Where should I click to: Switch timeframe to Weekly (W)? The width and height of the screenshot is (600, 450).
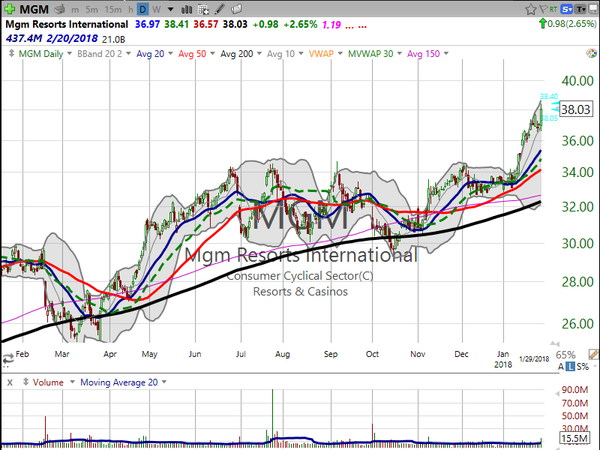pyautogui.click(x=156, y=9)
